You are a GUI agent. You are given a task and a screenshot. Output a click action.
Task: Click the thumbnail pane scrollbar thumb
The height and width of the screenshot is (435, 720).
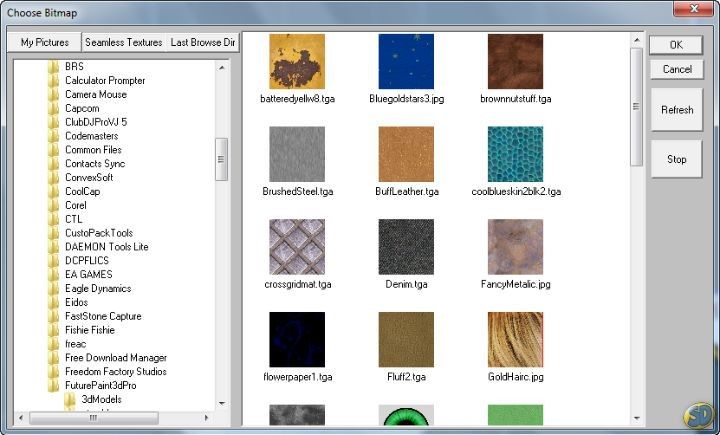[636, 107]
